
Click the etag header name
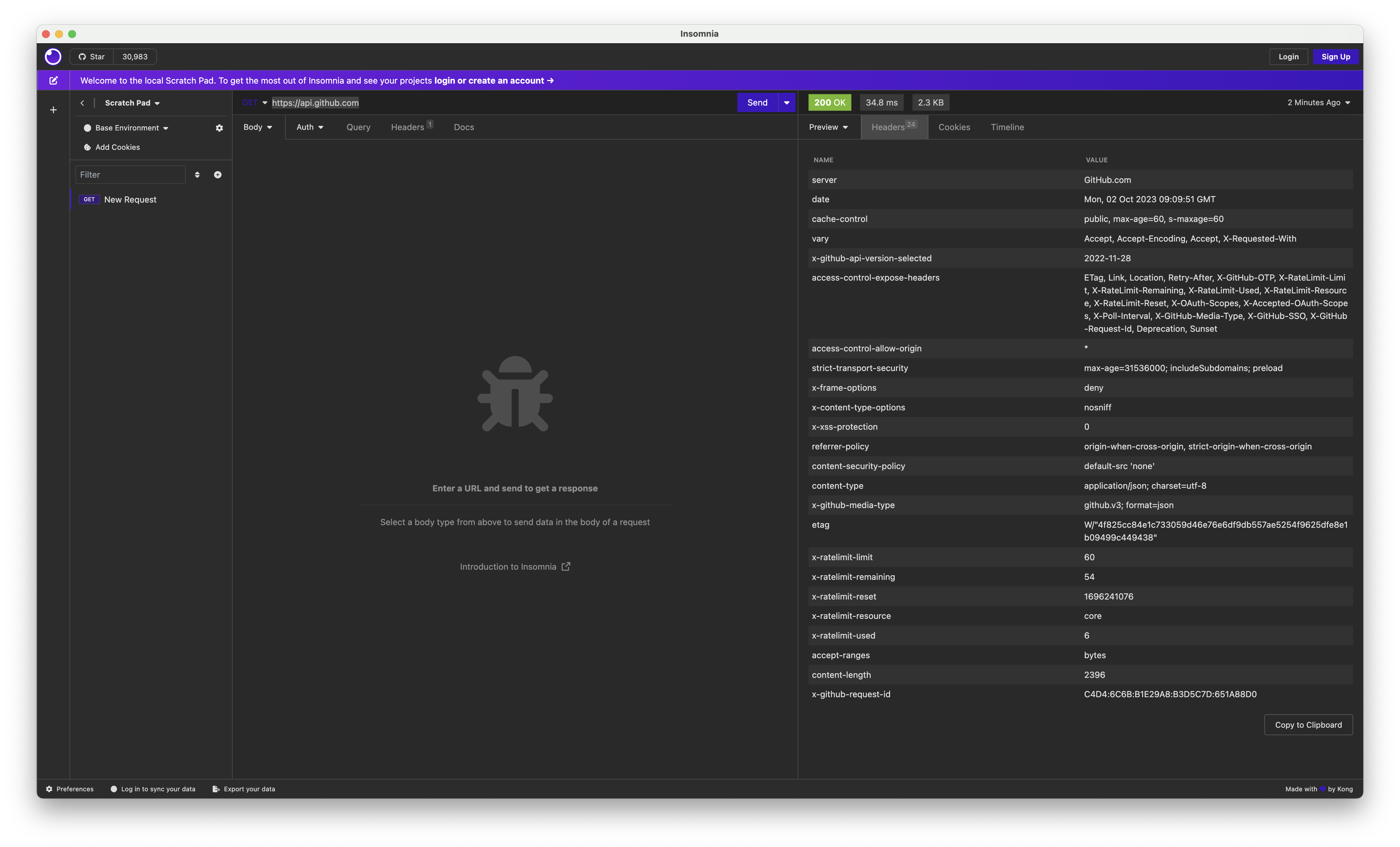pyautogui.click(x=821, y=525)
